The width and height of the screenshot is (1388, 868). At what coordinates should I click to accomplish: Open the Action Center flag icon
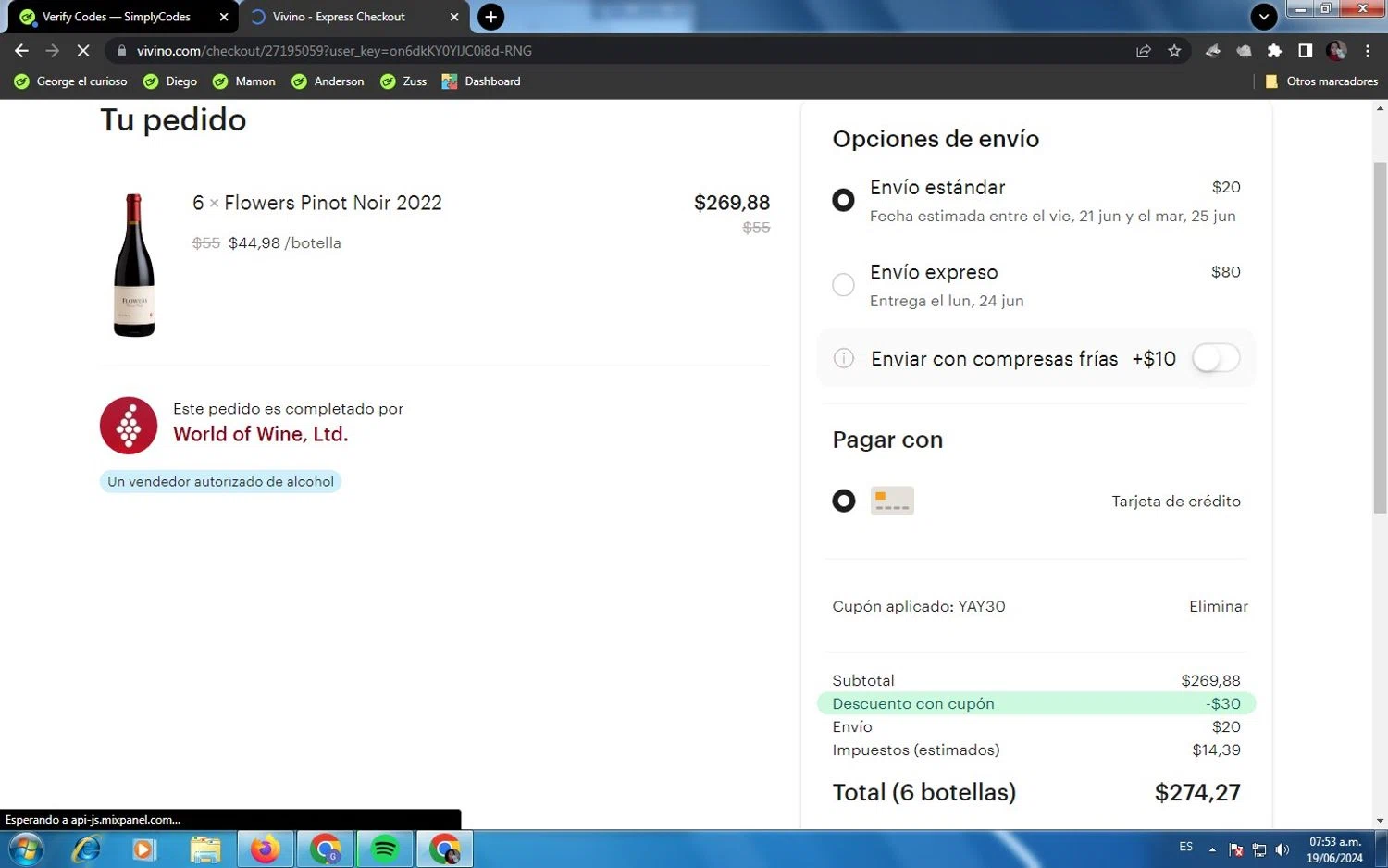1236,849
